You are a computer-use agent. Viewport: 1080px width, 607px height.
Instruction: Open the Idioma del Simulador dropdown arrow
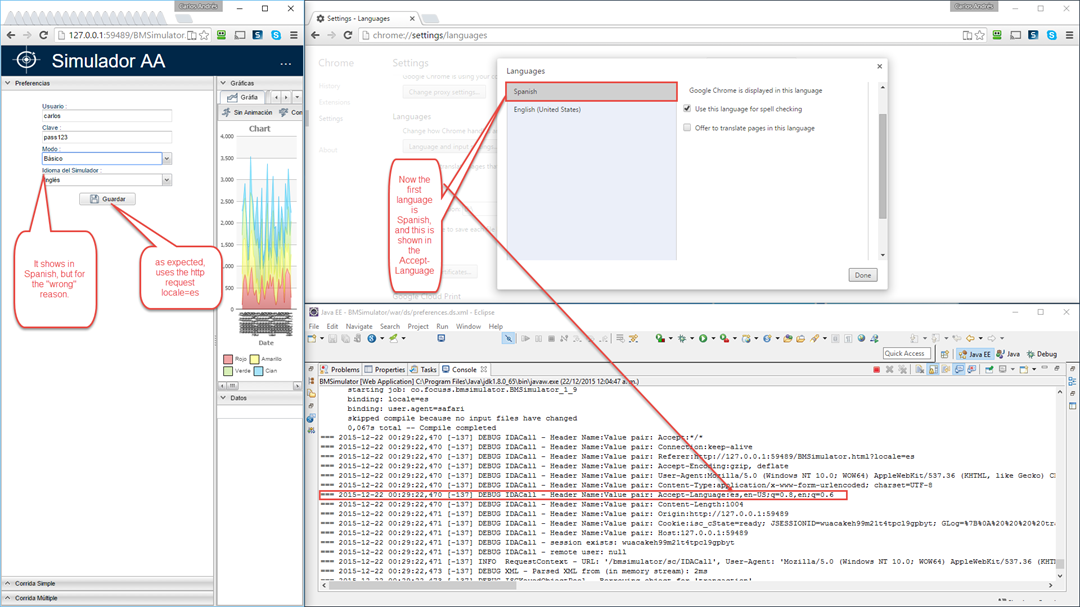167,180
